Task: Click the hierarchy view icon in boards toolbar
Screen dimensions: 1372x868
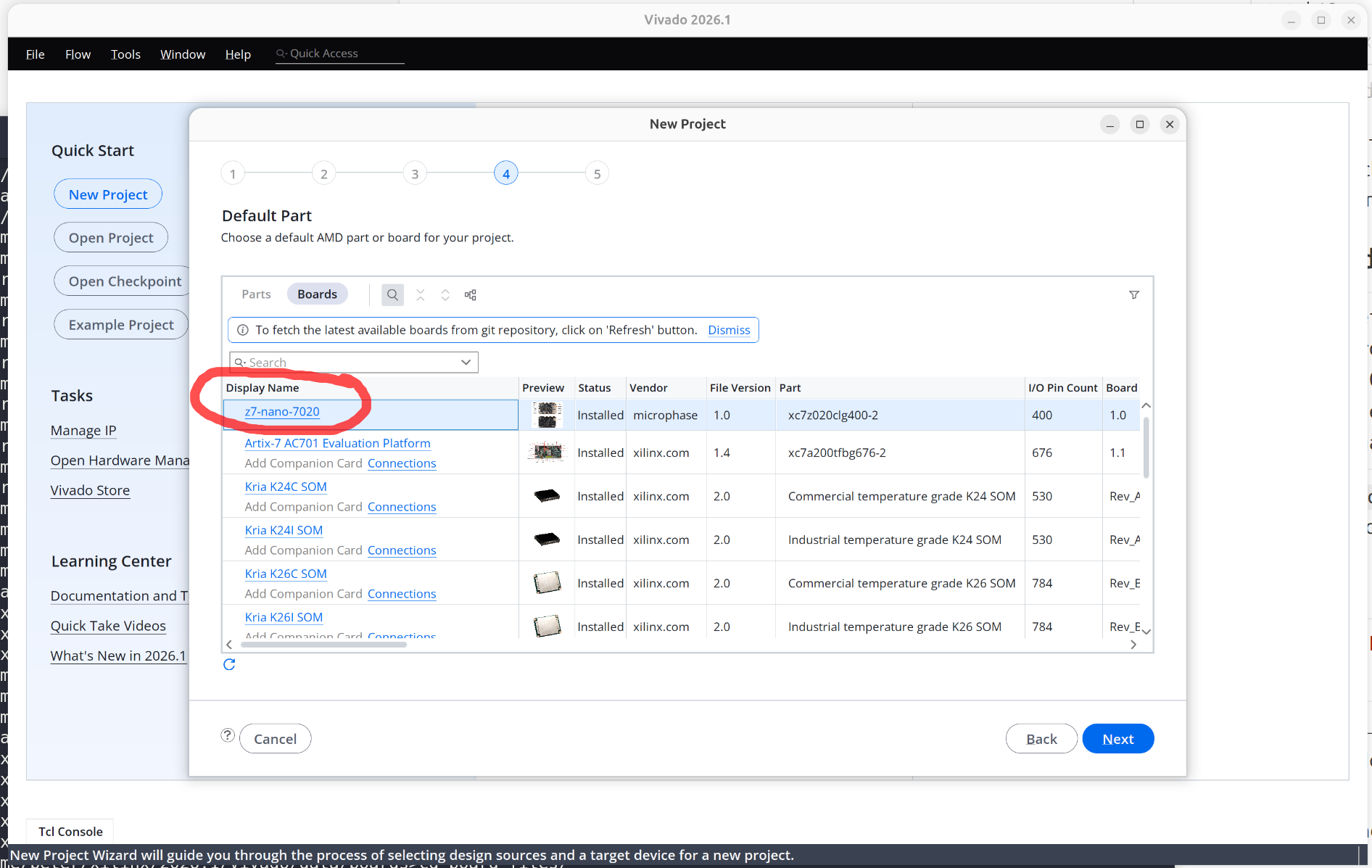Action: pyautogui.click(x=471, y=294)
